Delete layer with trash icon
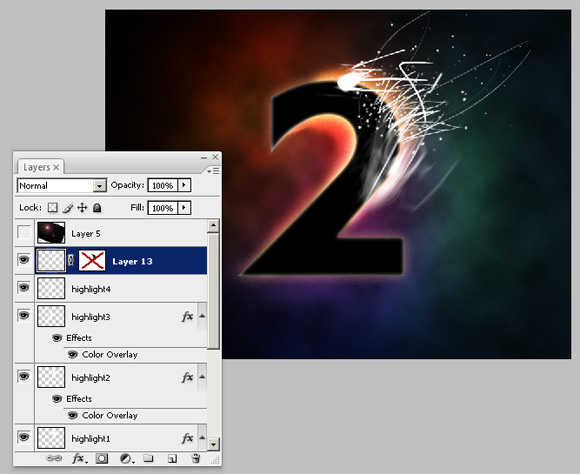This screenshot has width=580, height=474. point(196,458)
